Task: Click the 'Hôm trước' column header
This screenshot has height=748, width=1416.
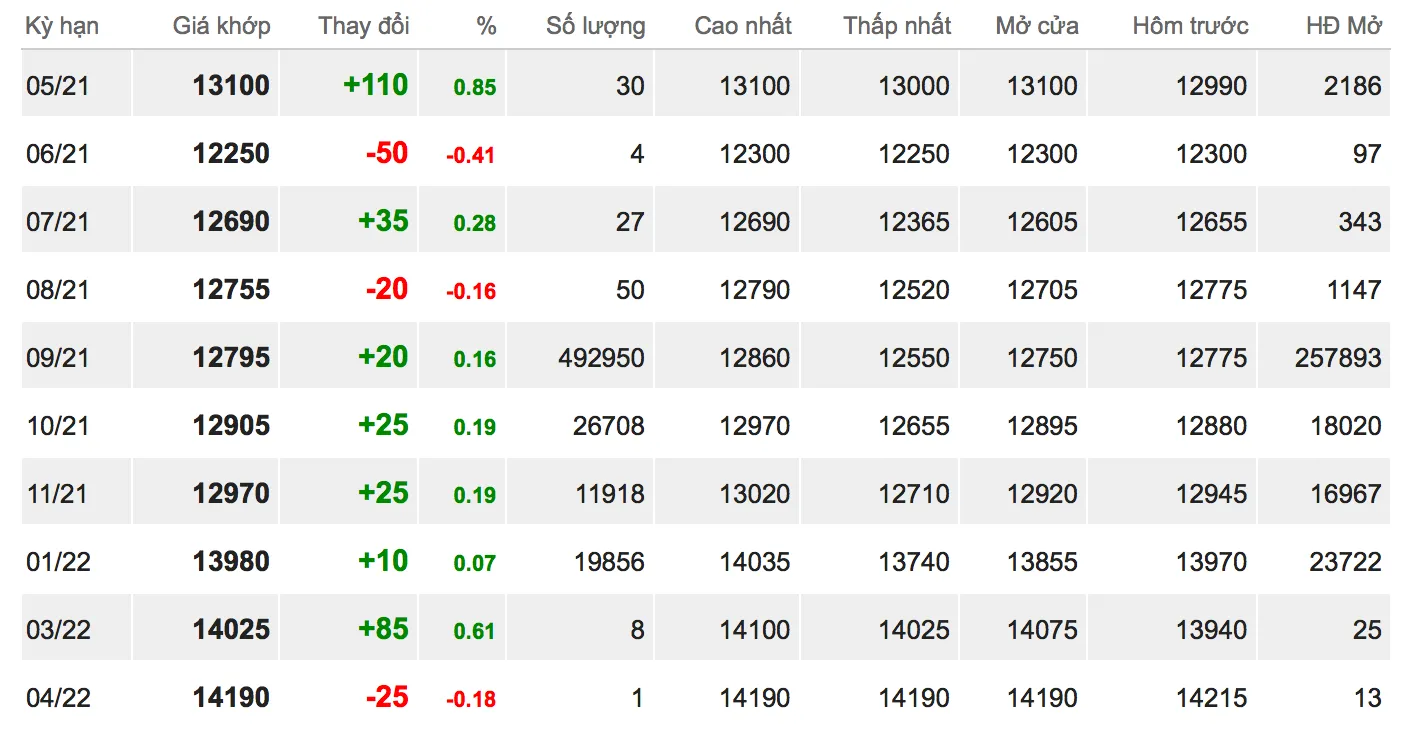Action: (1190, 26)
